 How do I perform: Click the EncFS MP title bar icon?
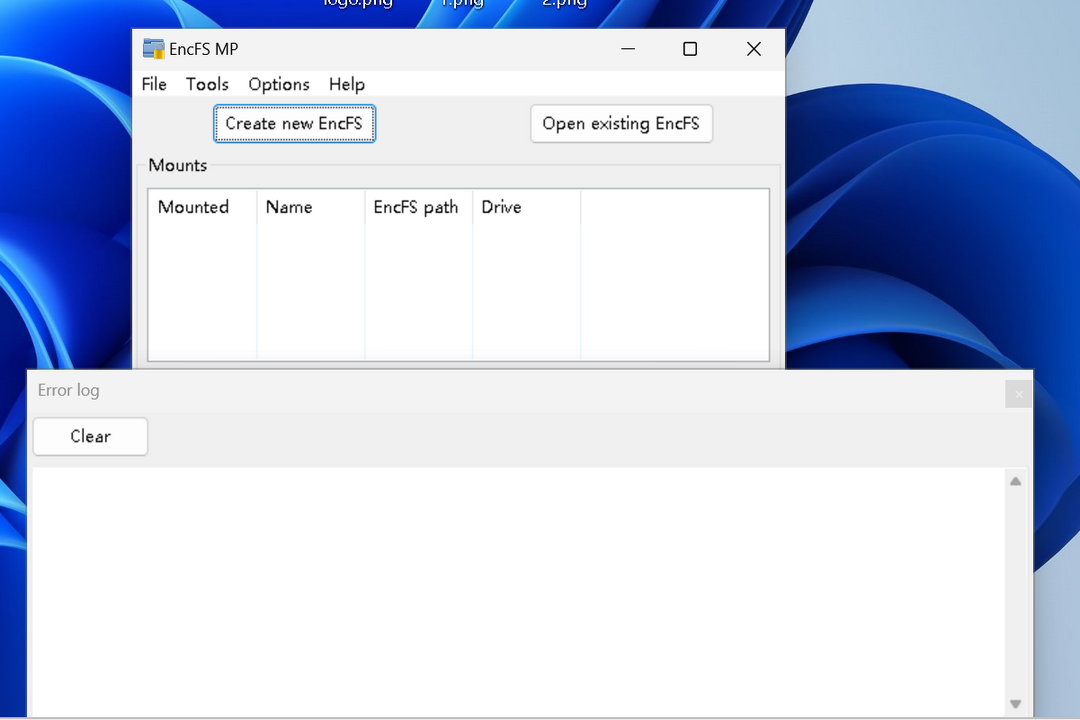[153, 48]
